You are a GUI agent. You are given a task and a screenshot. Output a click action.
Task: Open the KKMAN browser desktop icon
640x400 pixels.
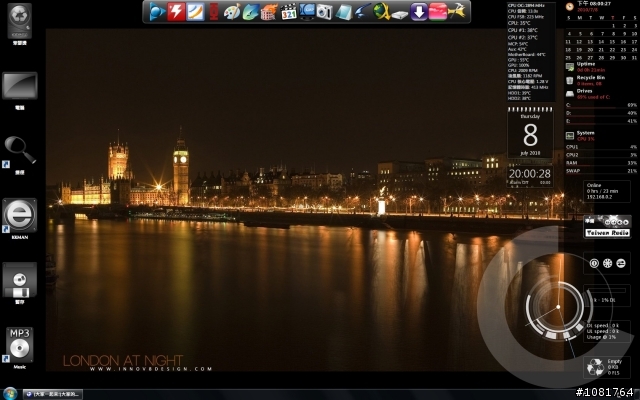(x=21, y=215)
